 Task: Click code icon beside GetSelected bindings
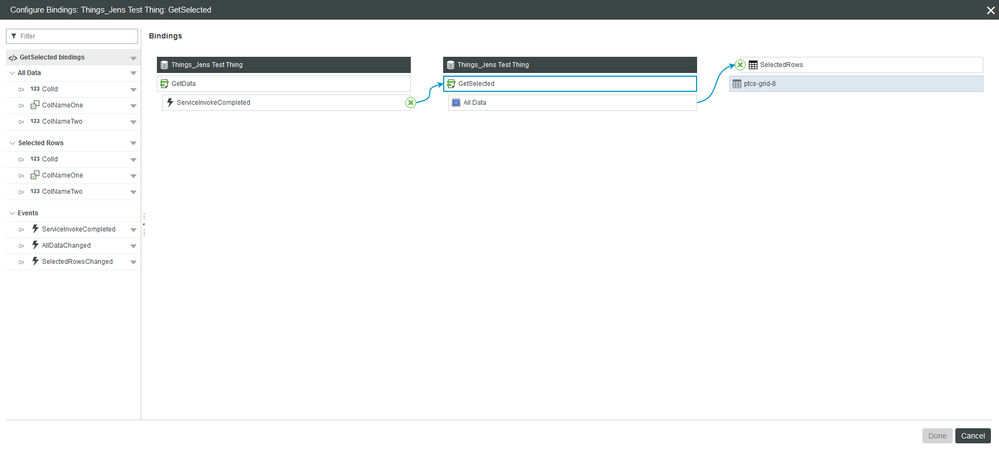tap(13, 58)
